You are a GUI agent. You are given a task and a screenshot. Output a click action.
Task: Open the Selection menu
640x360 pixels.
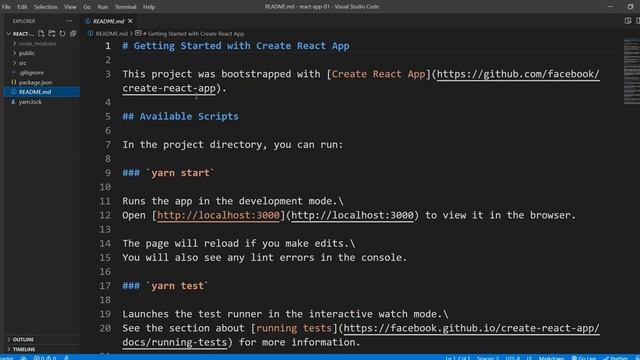(x=45, y=7)
